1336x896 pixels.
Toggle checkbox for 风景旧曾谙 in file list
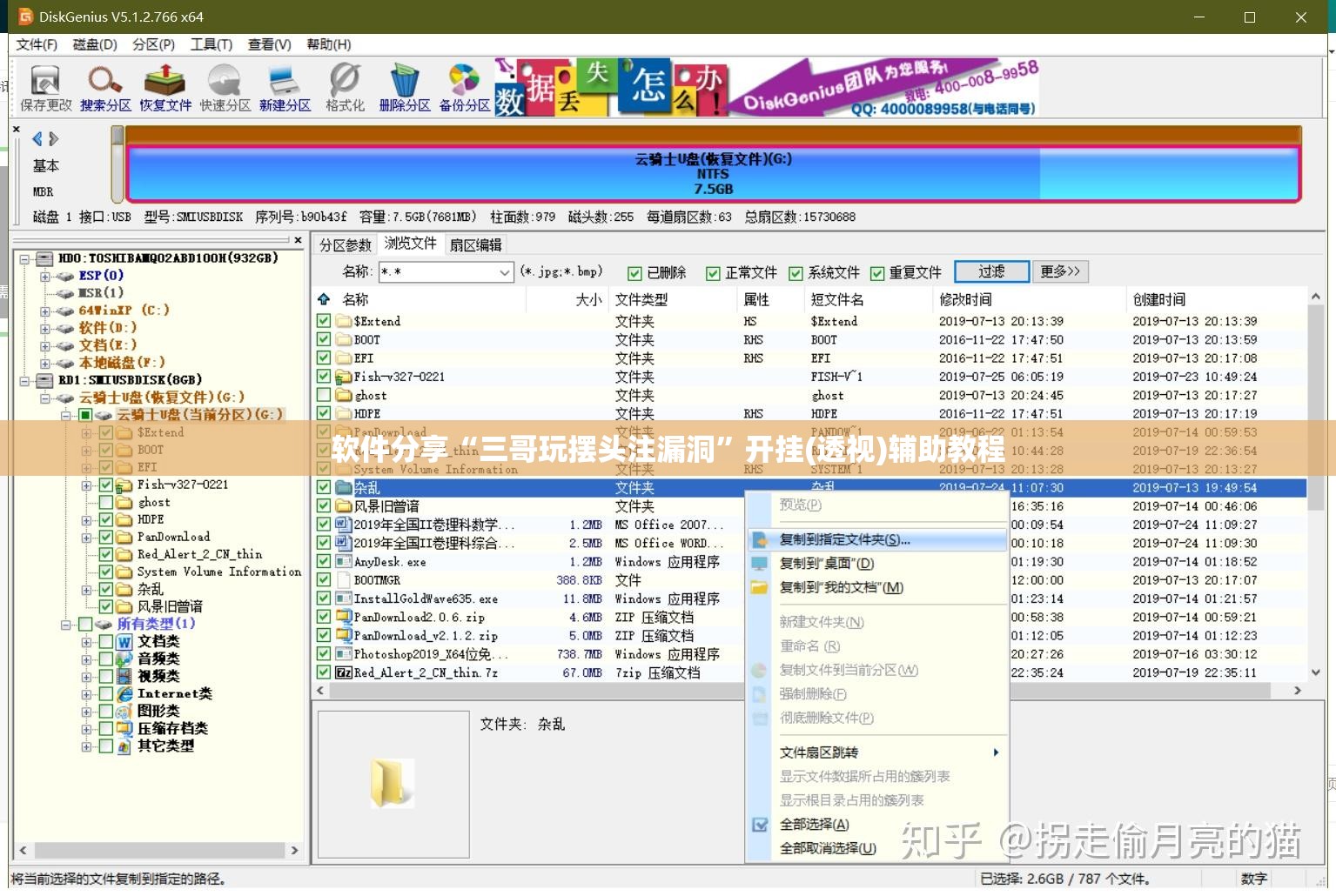[x=324, y=505]
